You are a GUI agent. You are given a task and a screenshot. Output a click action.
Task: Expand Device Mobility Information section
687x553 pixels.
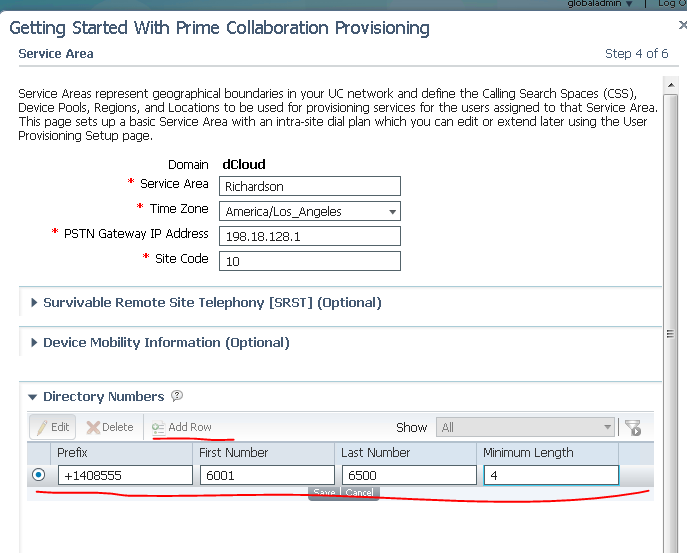pos(160,343)
